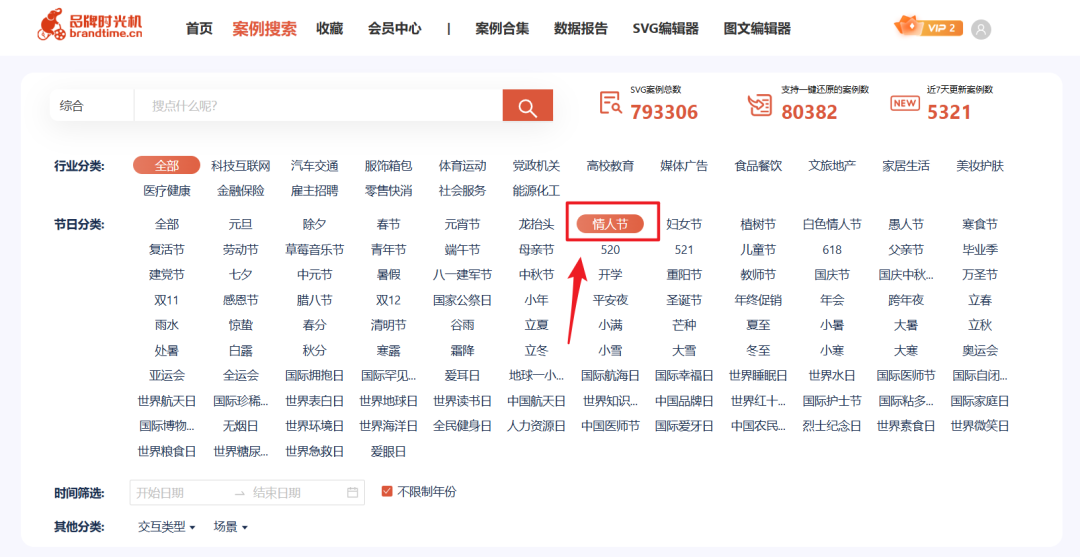Screen dimensions: 1080x557
Task: Choose the 冬至 solar term filter
Action: tap(758, 350)
